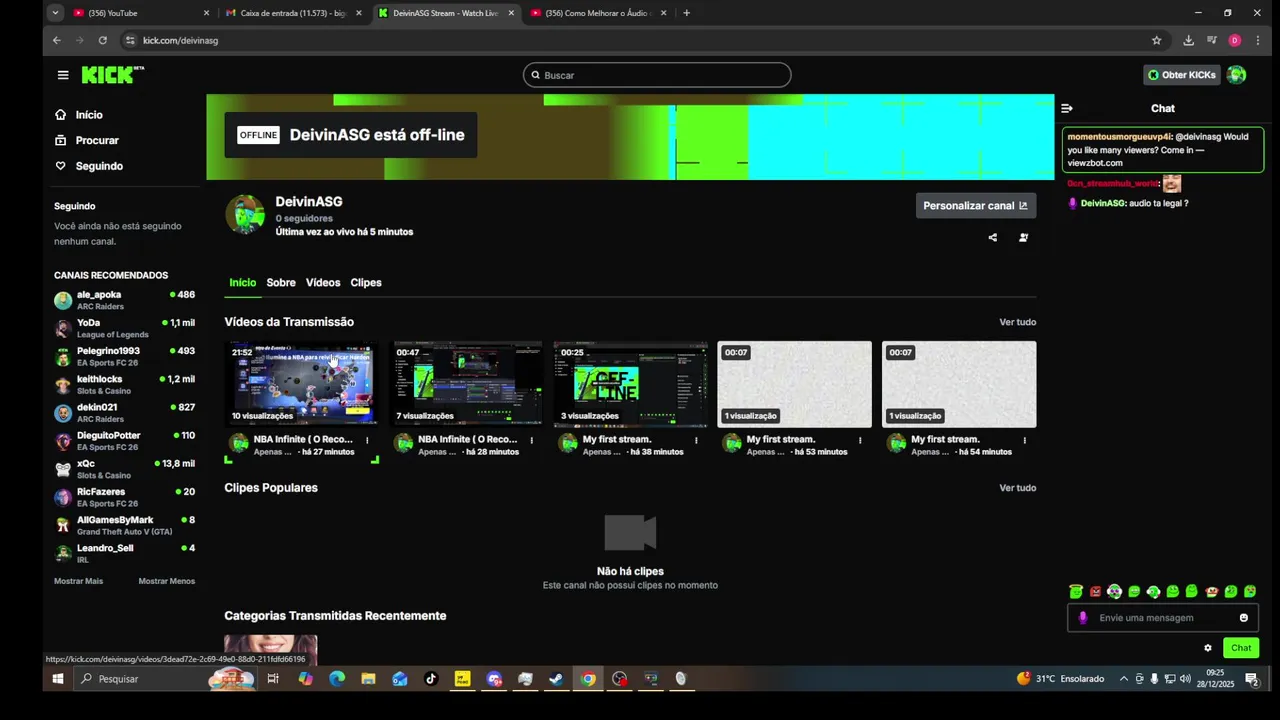The height and width of the screenshot is (720, 1280).
Task: Click the 31°C Ensolarado weather widget
Action: pos(1060,679)
